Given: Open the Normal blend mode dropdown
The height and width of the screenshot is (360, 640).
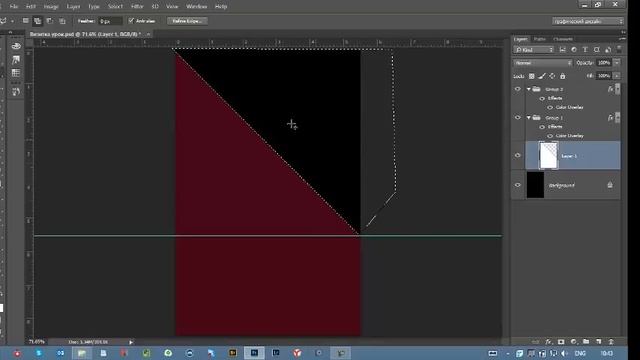Looking at the screenshot, I should [542, 63].
